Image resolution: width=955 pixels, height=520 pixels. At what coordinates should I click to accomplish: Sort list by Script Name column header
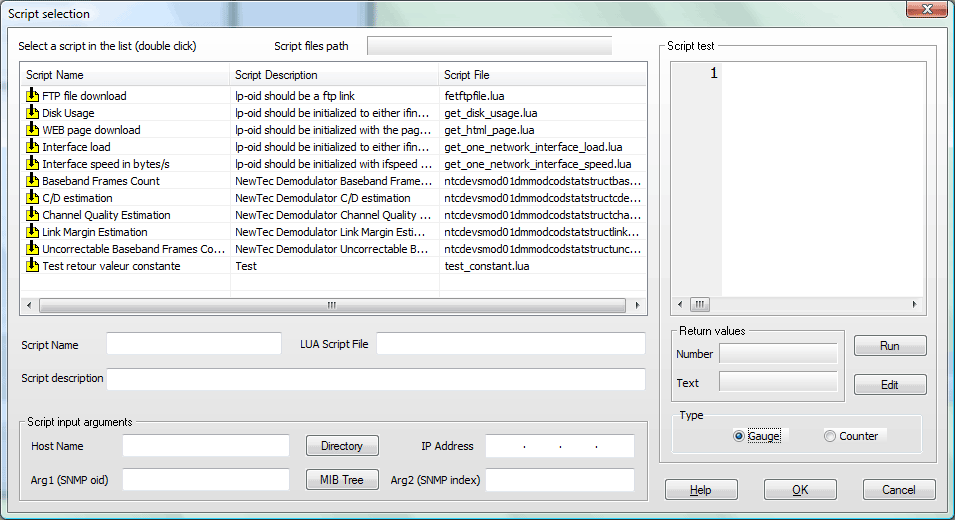(x=125, y=75)
